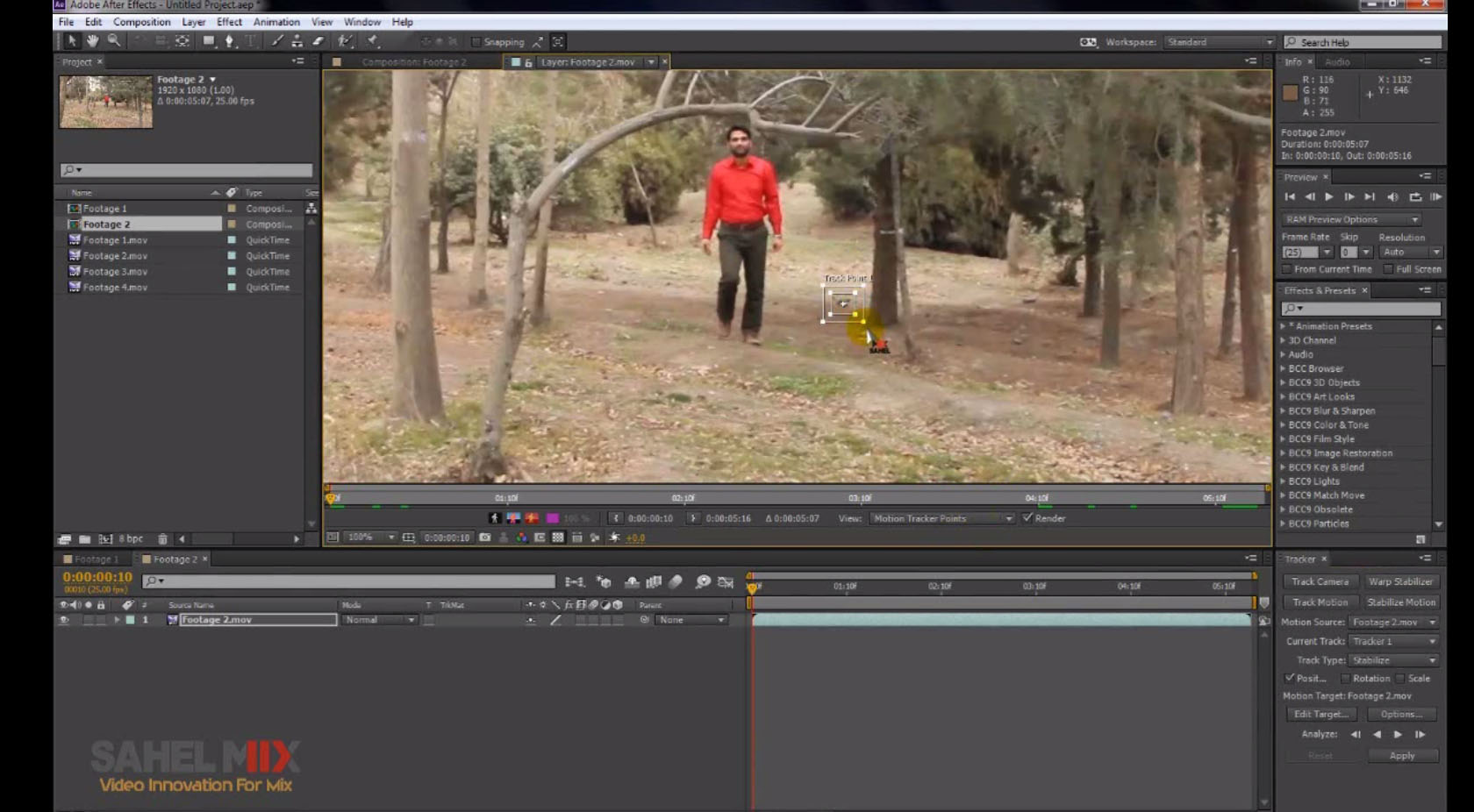The height and width of the screenshot is (812, 1474).
Task: Select the Hand tool
Action: (x=92, y=41)
